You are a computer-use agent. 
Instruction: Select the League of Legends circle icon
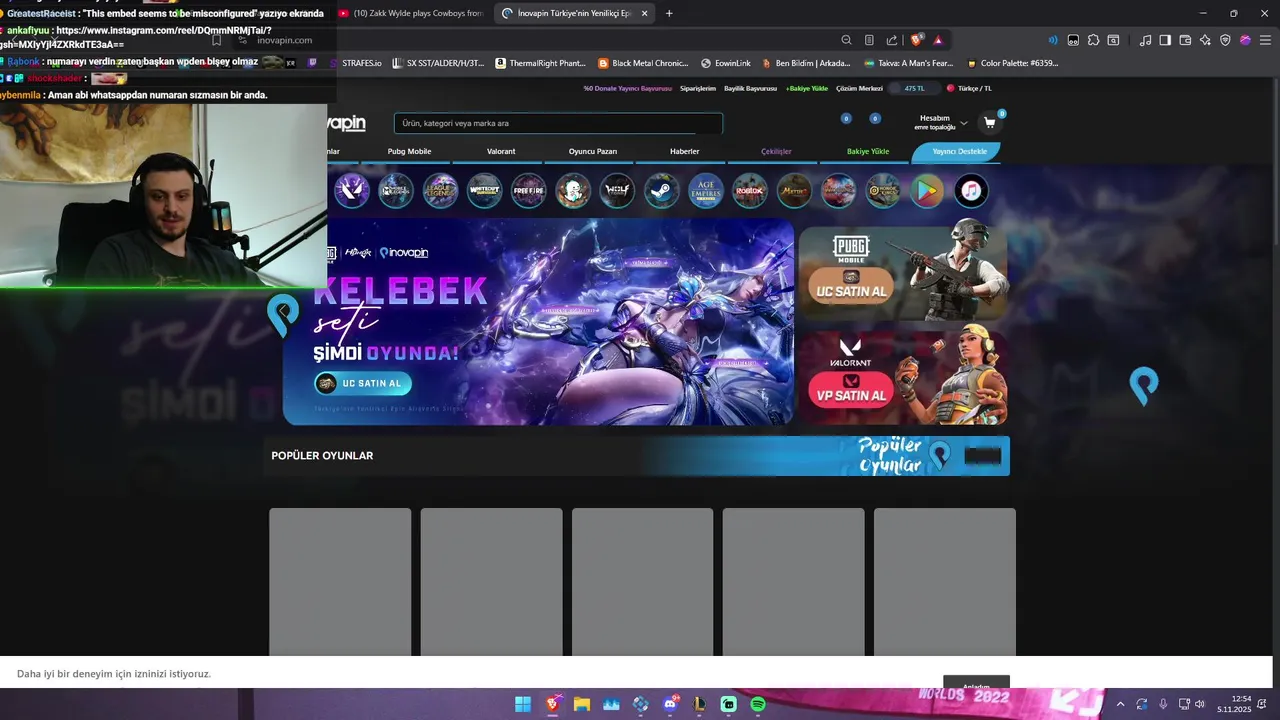440,190
